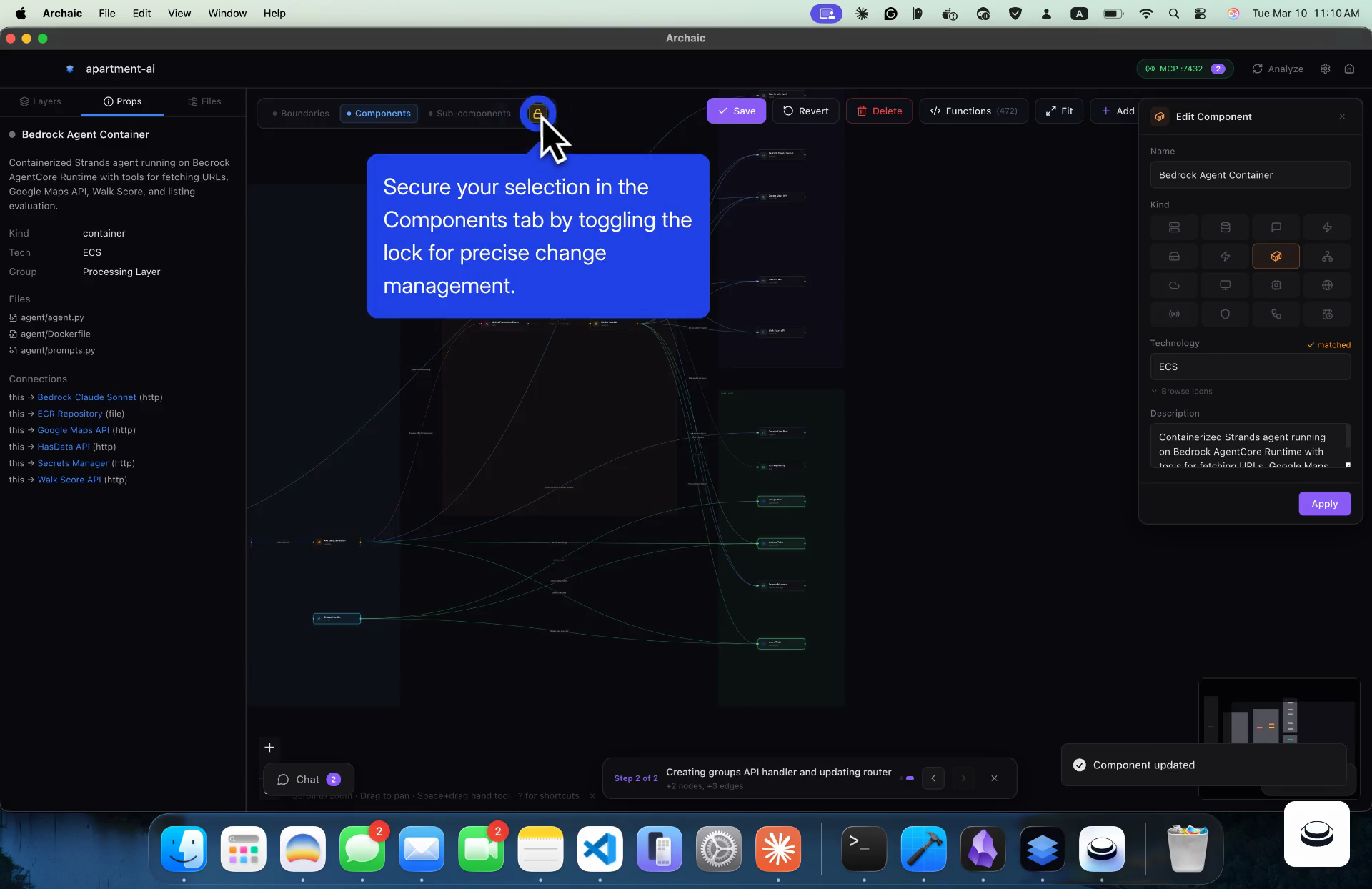Open settings gear next to Analyze

[1325, 69]
